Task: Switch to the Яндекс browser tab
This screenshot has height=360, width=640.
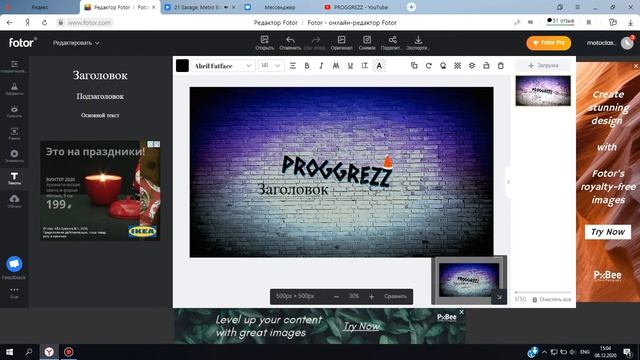Action: tap(40, 7)
